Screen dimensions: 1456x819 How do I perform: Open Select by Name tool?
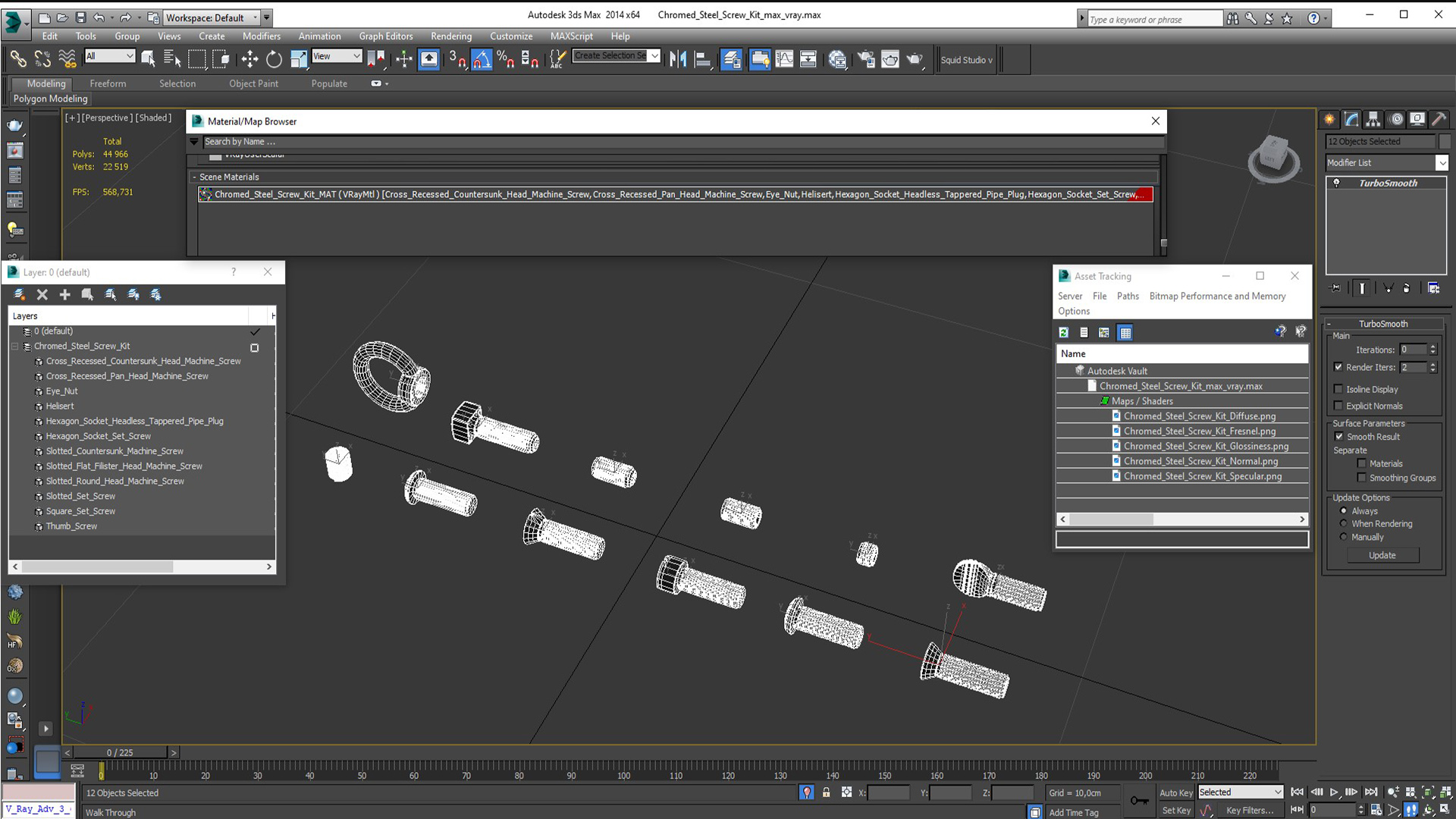(x=172, y=58)
